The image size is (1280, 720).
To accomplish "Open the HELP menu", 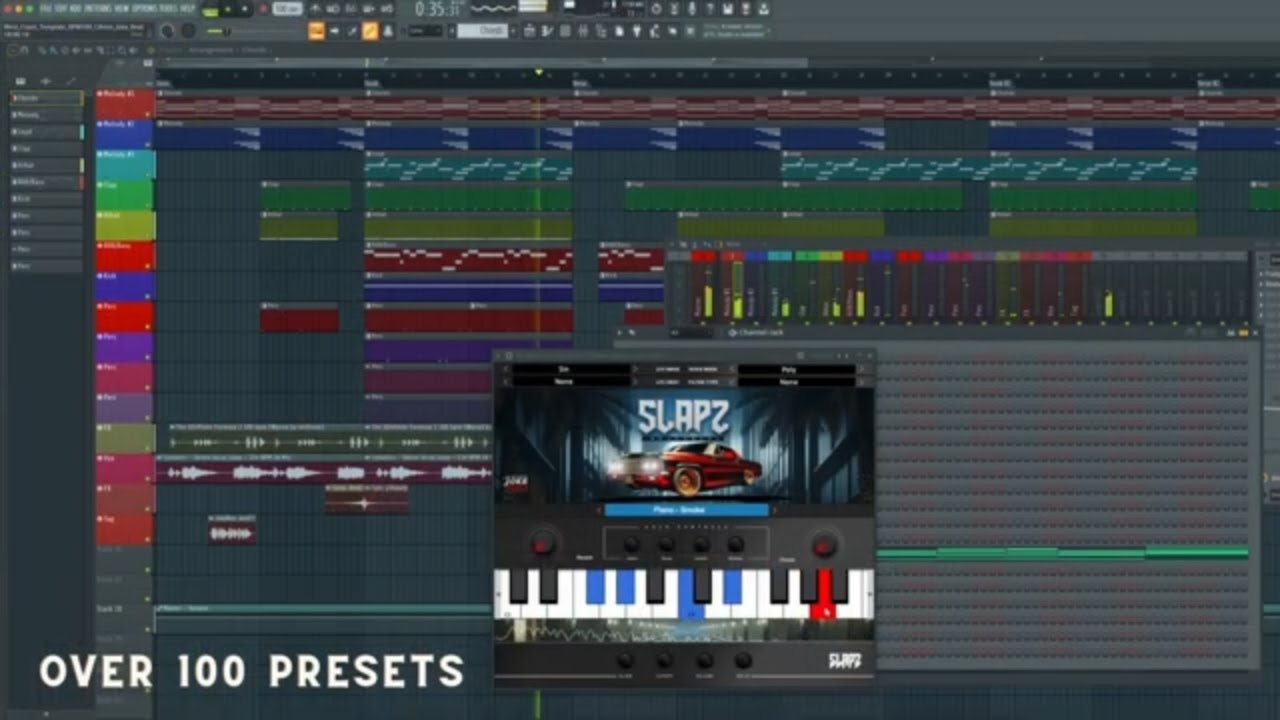I will point(188,8).
